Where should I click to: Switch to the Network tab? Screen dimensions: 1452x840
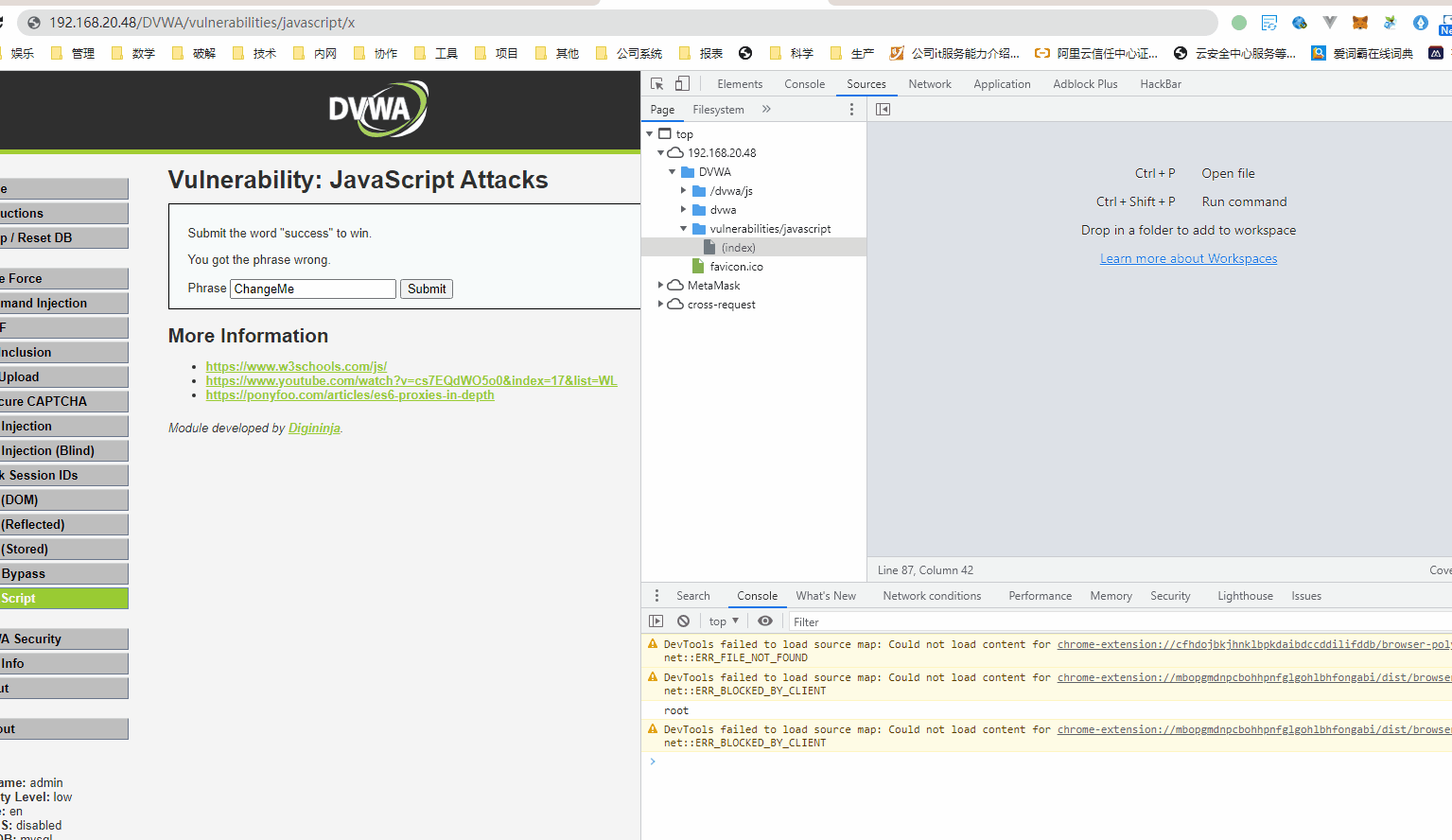930,84
